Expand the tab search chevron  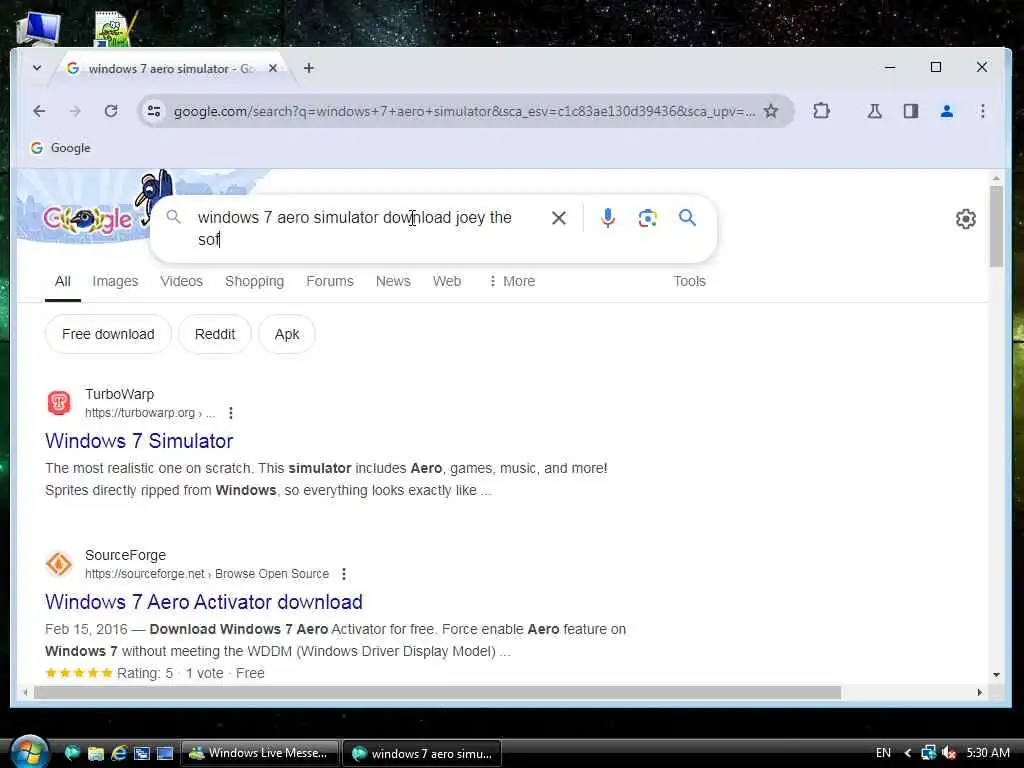point(37,68)
